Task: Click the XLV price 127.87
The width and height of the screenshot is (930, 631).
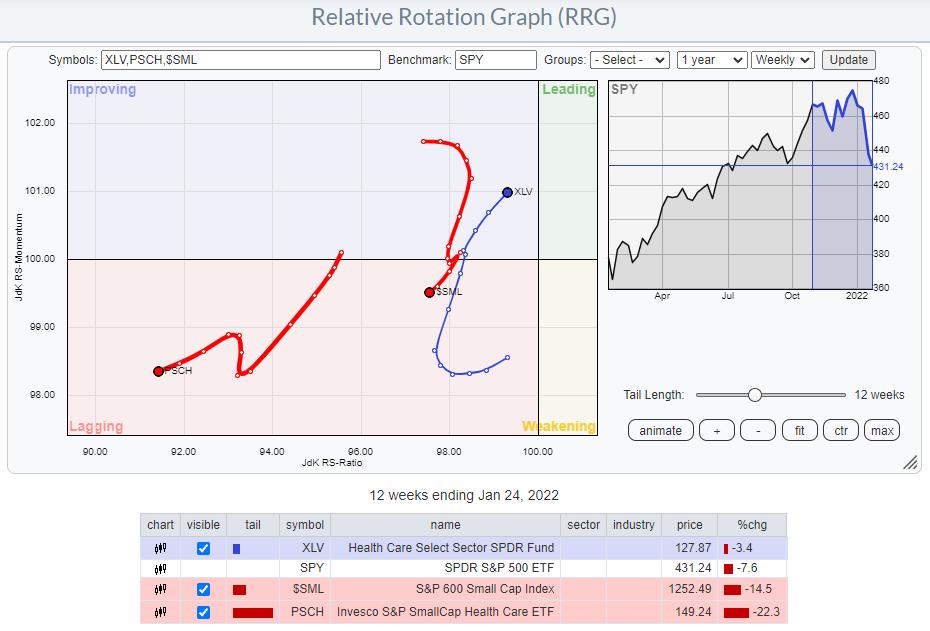Action: [x=693, y=548]
